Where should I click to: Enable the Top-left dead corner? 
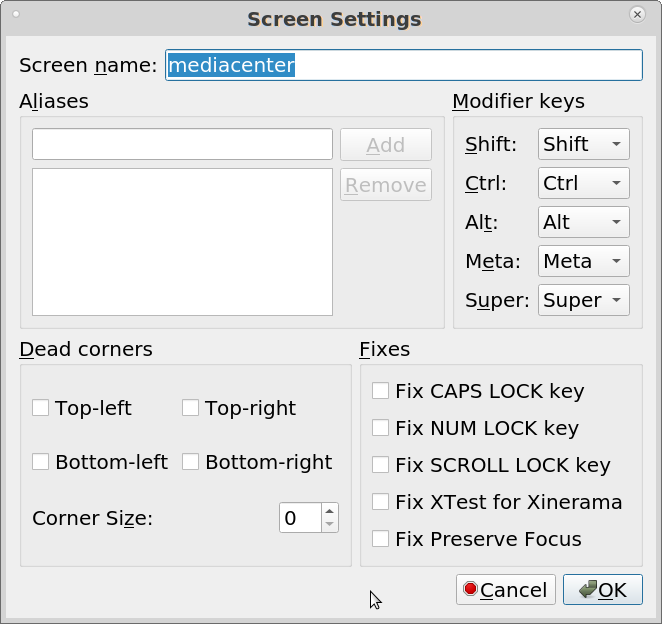(41, 408)
